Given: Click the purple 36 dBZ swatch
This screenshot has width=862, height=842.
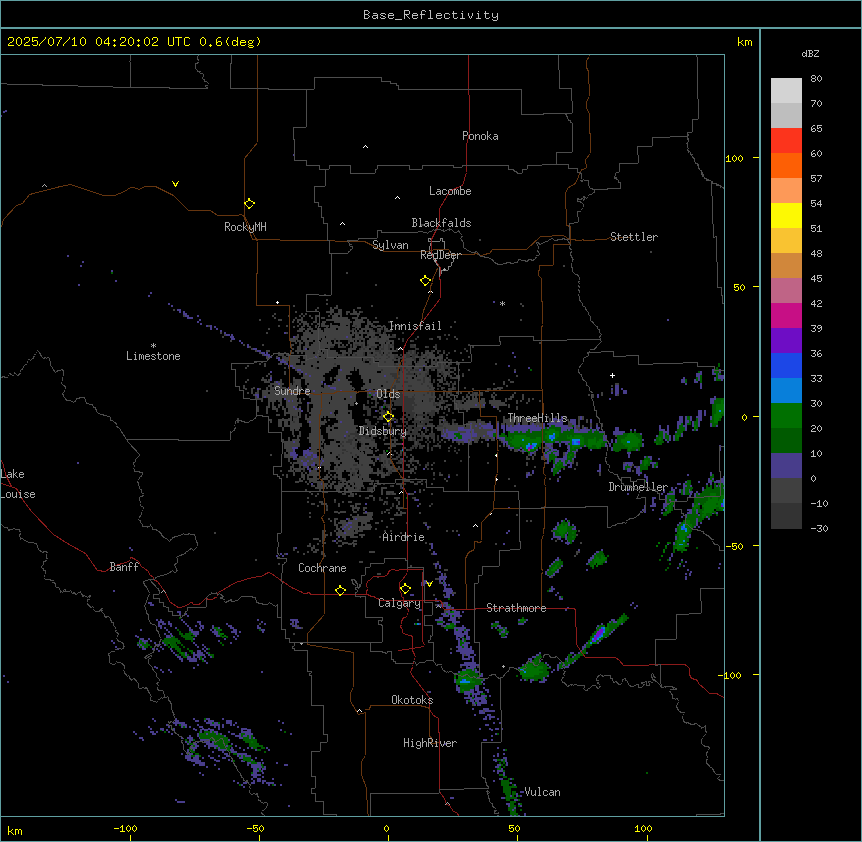Looking at the screenshot, I should (786, 341).
